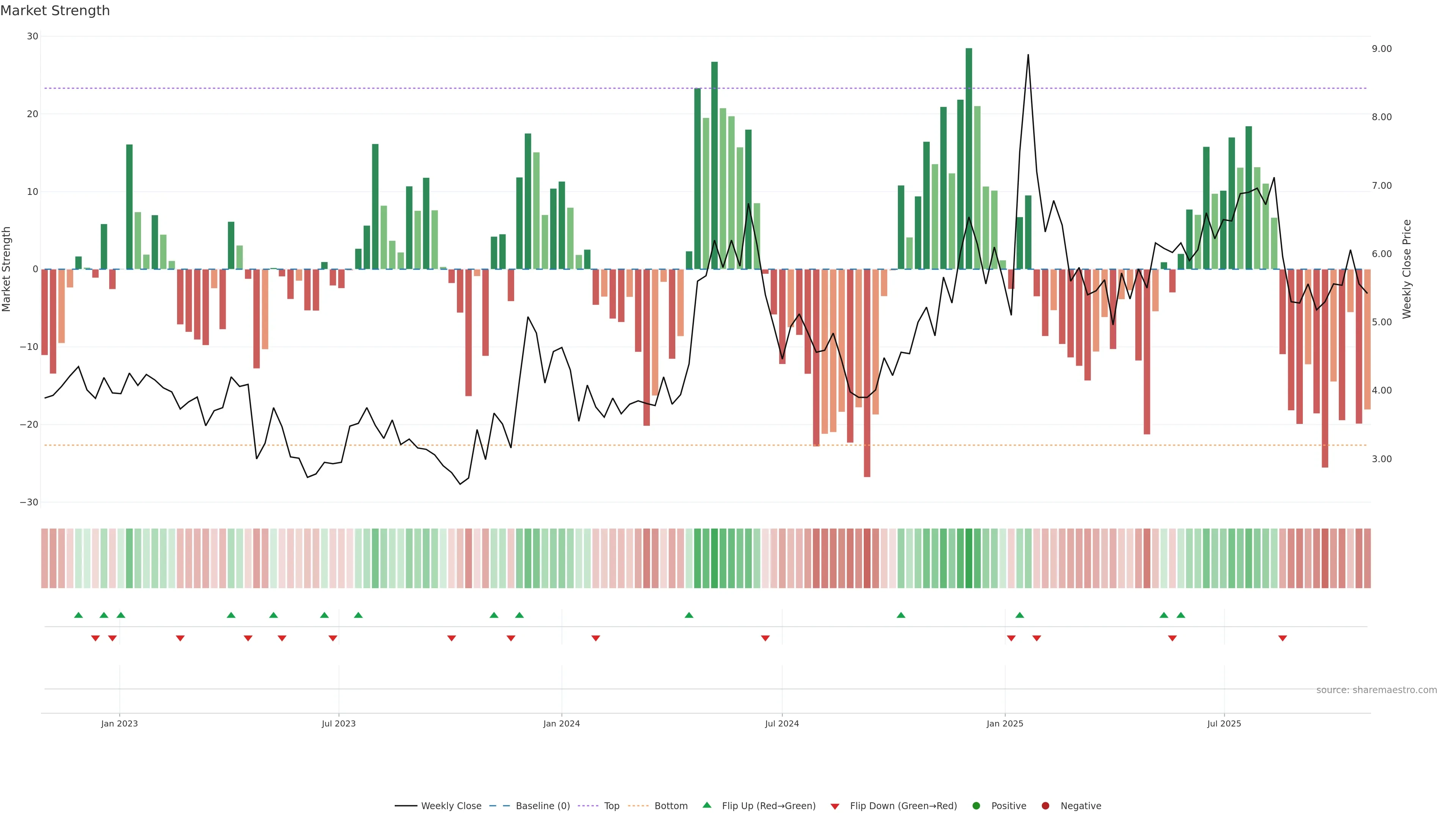
Task: Click the Market Strength chart title
Action: point(55,11)
